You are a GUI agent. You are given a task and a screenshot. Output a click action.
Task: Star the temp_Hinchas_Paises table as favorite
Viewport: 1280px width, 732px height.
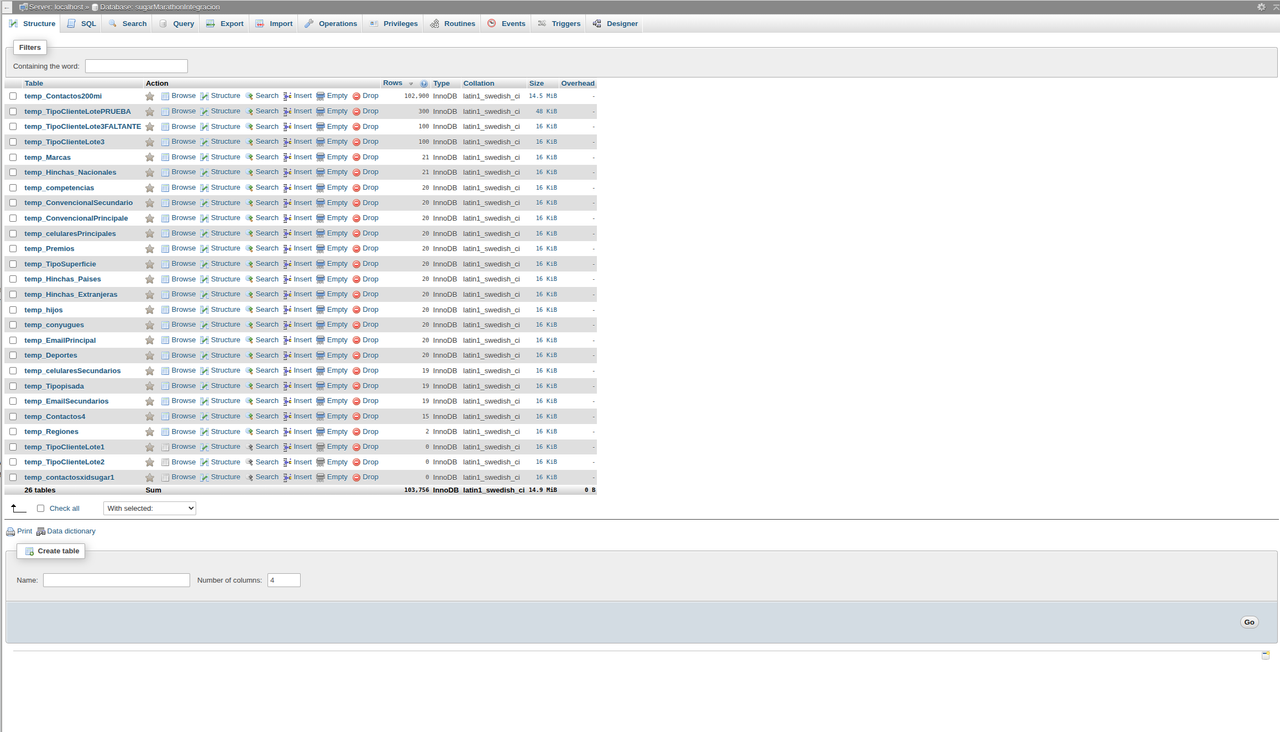pos(150,278)
